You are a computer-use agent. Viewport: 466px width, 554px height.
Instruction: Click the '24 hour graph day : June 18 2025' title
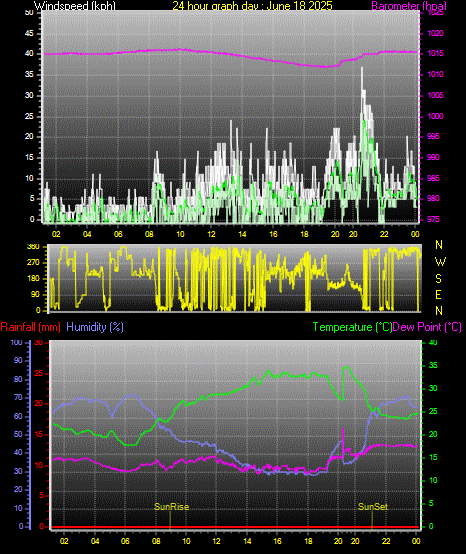[x=252, y=6]
